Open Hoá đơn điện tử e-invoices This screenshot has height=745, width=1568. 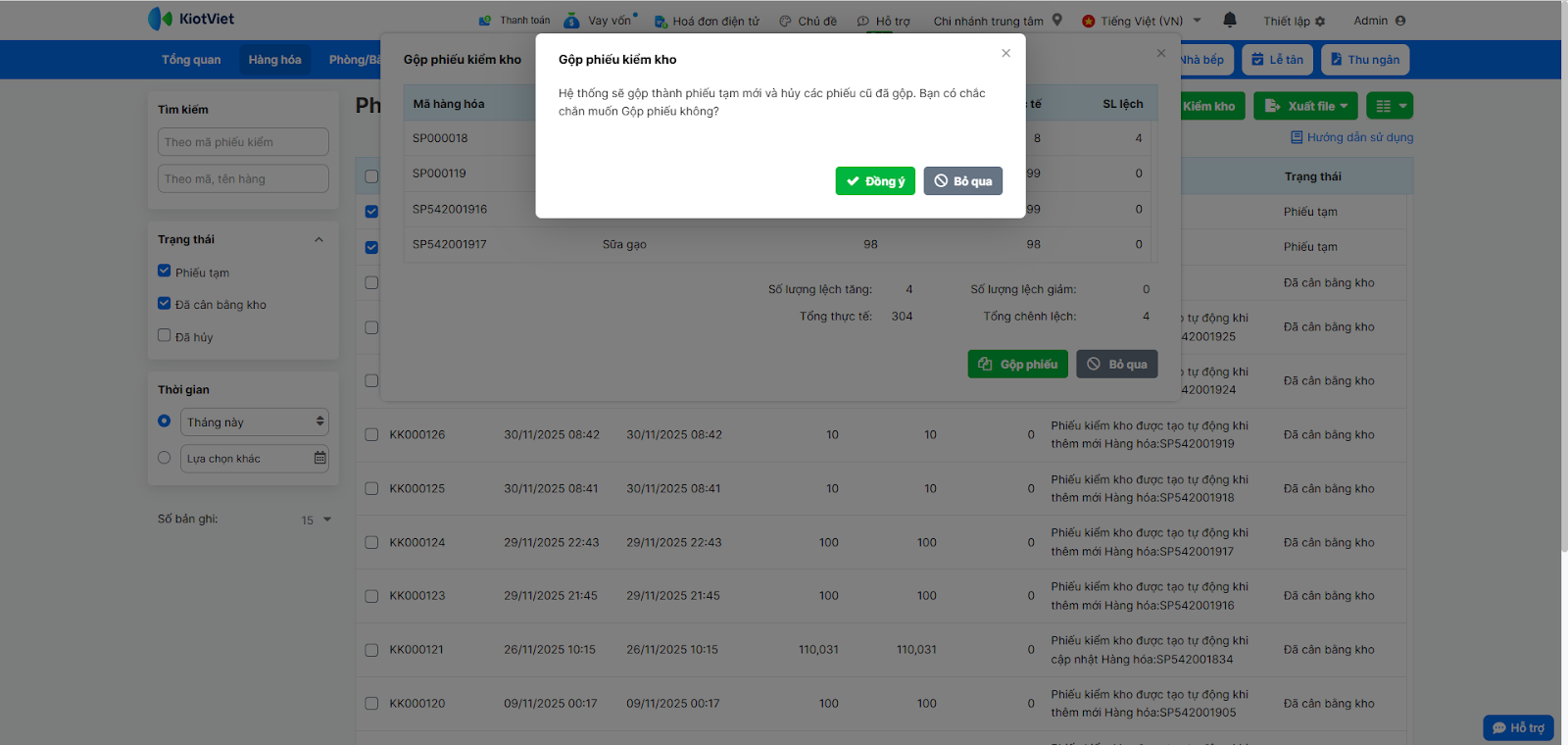(x=707, y=21)
